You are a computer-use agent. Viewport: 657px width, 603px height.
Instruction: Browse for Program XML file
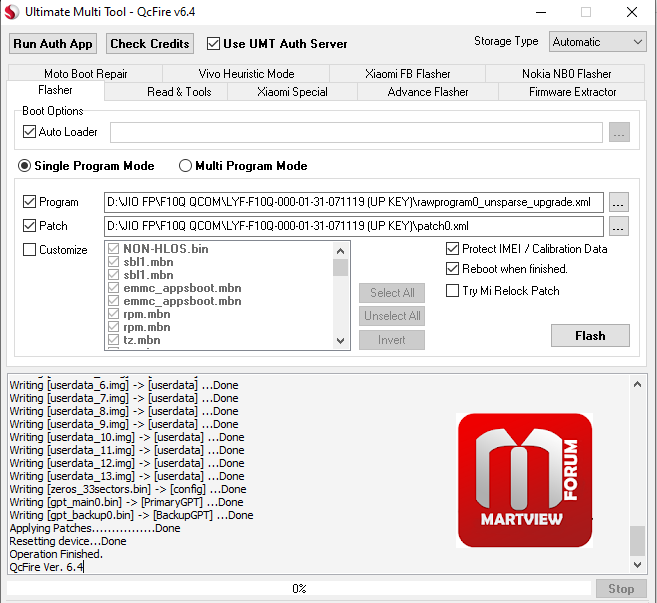618,202
